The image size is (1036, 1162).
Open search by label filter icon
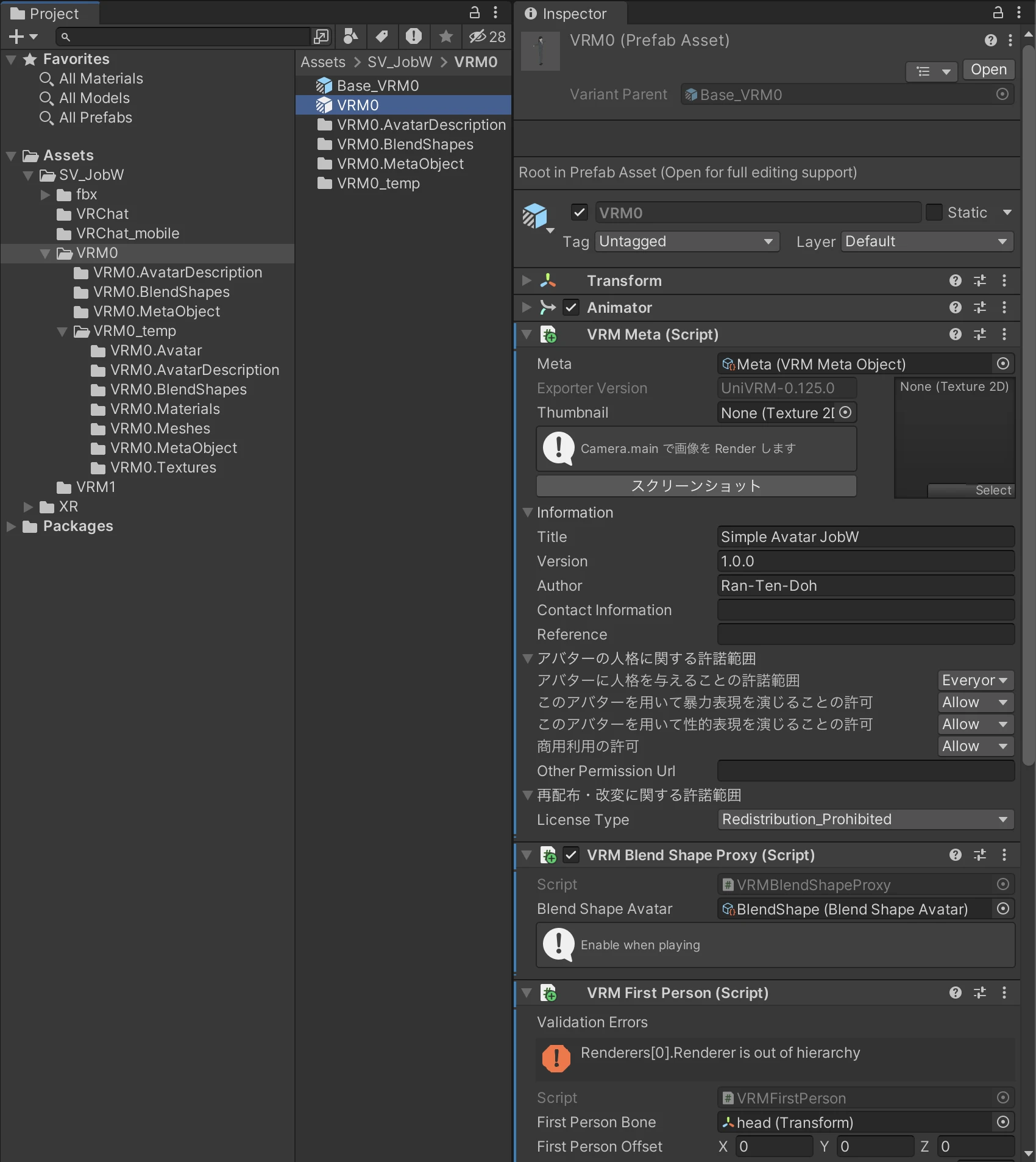click(382, 37)
